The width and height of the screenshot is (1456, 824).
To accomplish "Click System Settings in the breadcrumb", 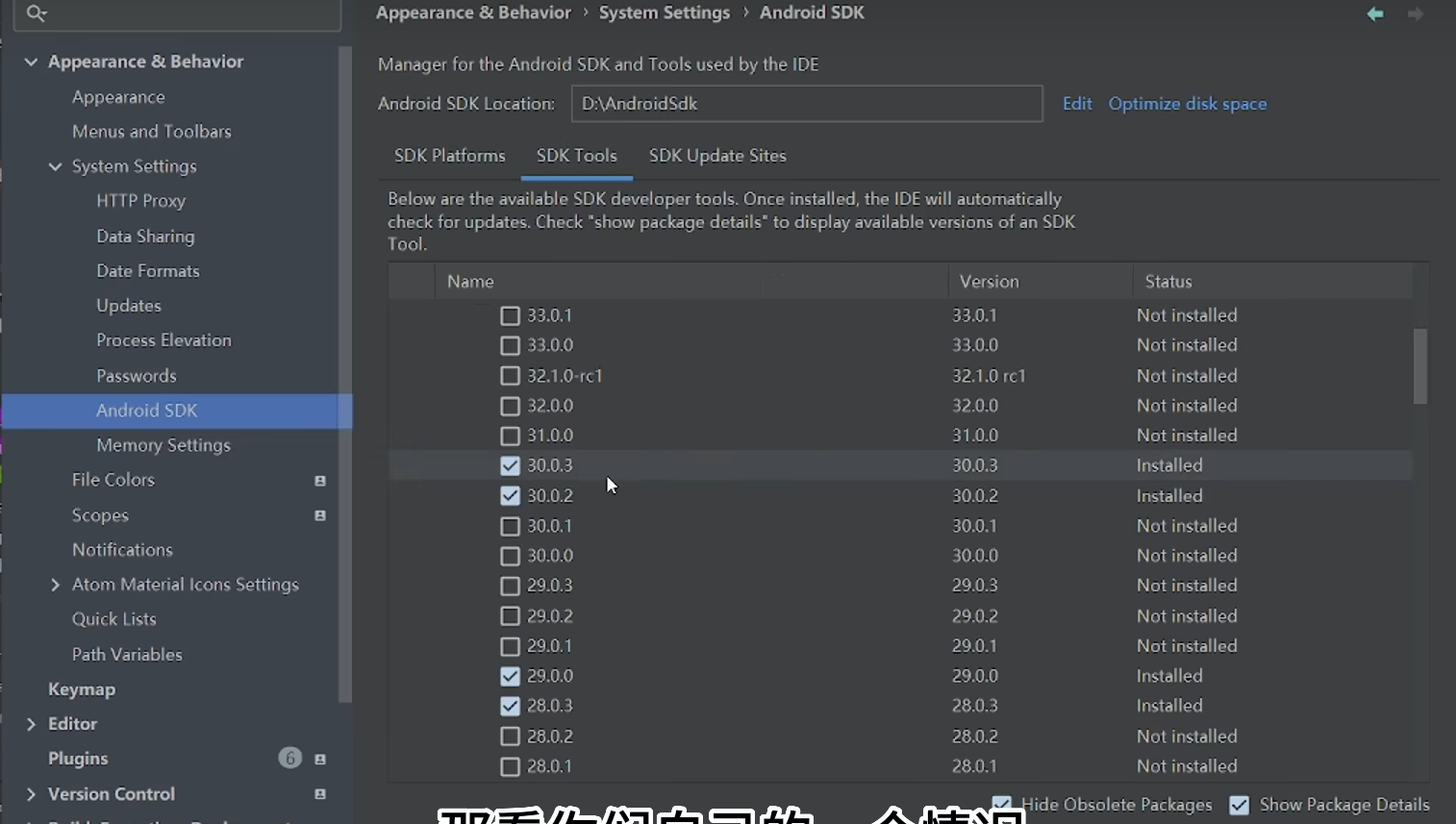I will point(665,12).
